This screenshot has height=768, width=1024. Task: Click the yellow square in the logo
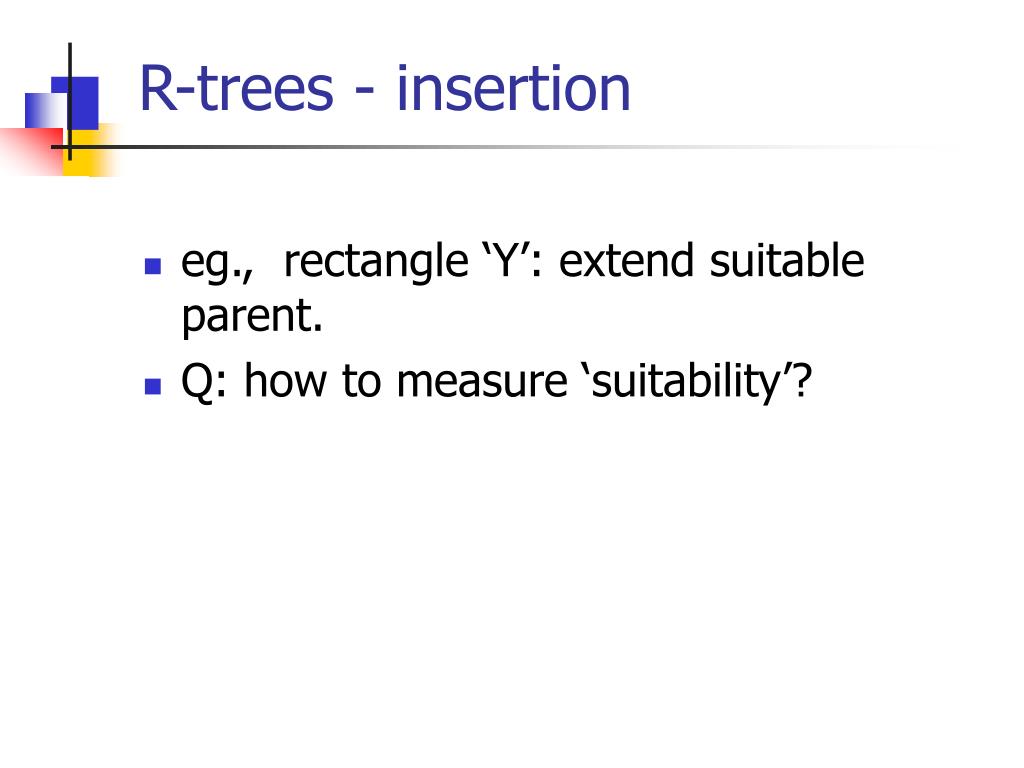tap(90, 152)
